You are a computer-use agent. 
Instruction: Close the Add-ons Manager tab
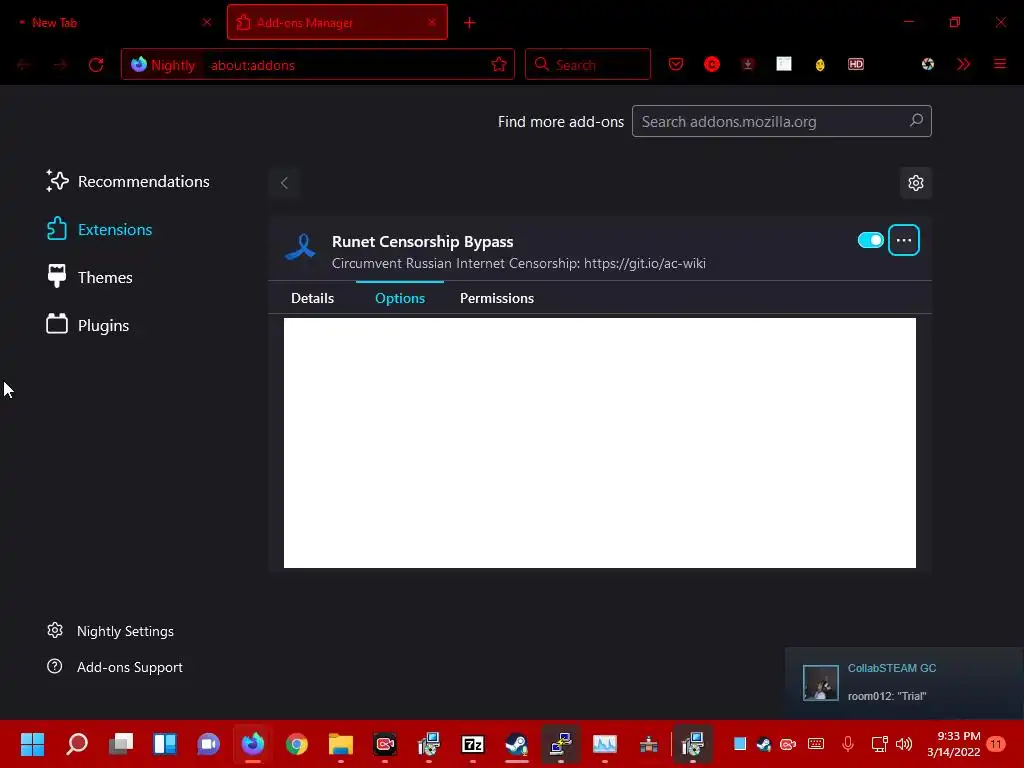432,22
